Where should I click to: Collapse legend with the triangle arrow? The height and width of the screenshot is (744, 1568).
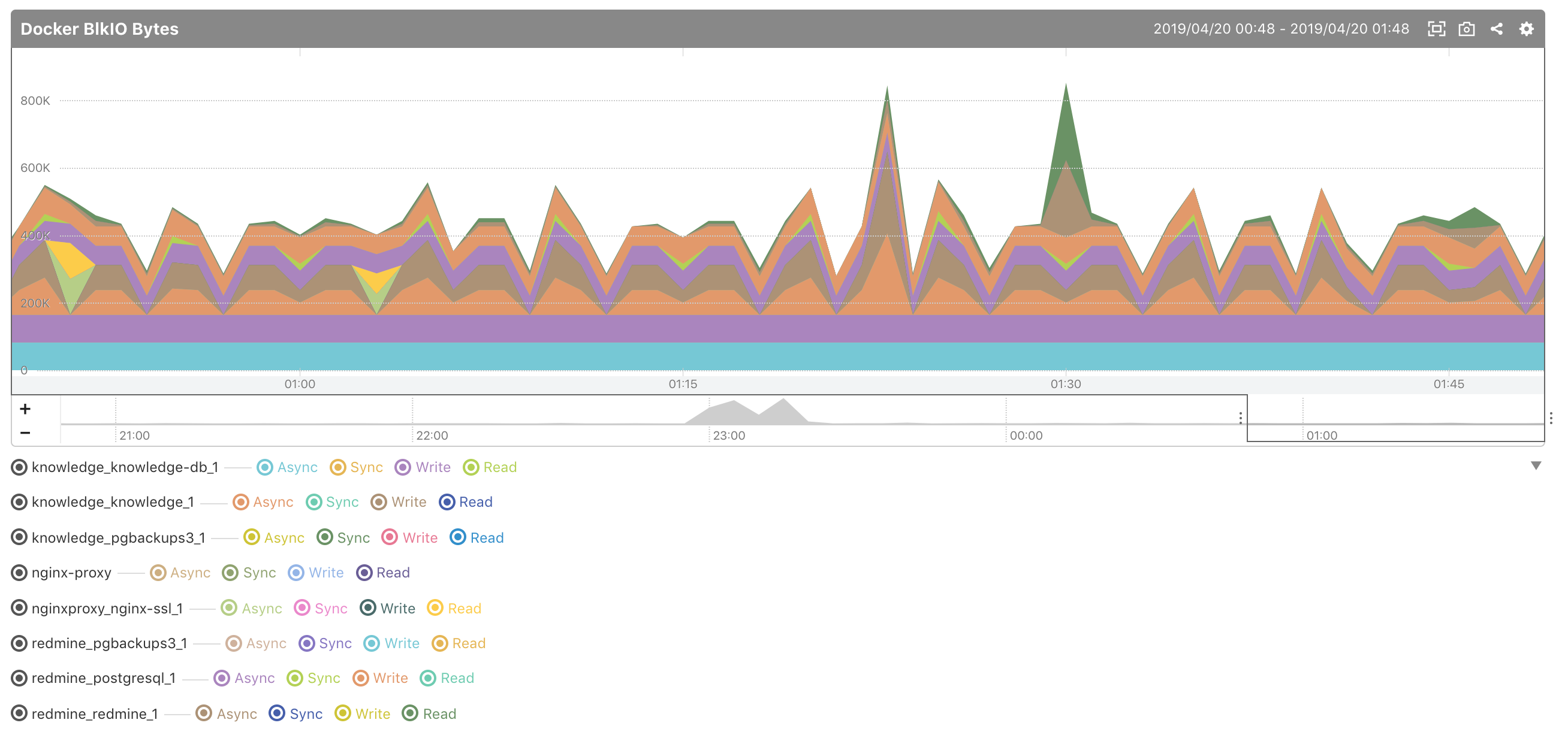click(x=1536, y=465)
